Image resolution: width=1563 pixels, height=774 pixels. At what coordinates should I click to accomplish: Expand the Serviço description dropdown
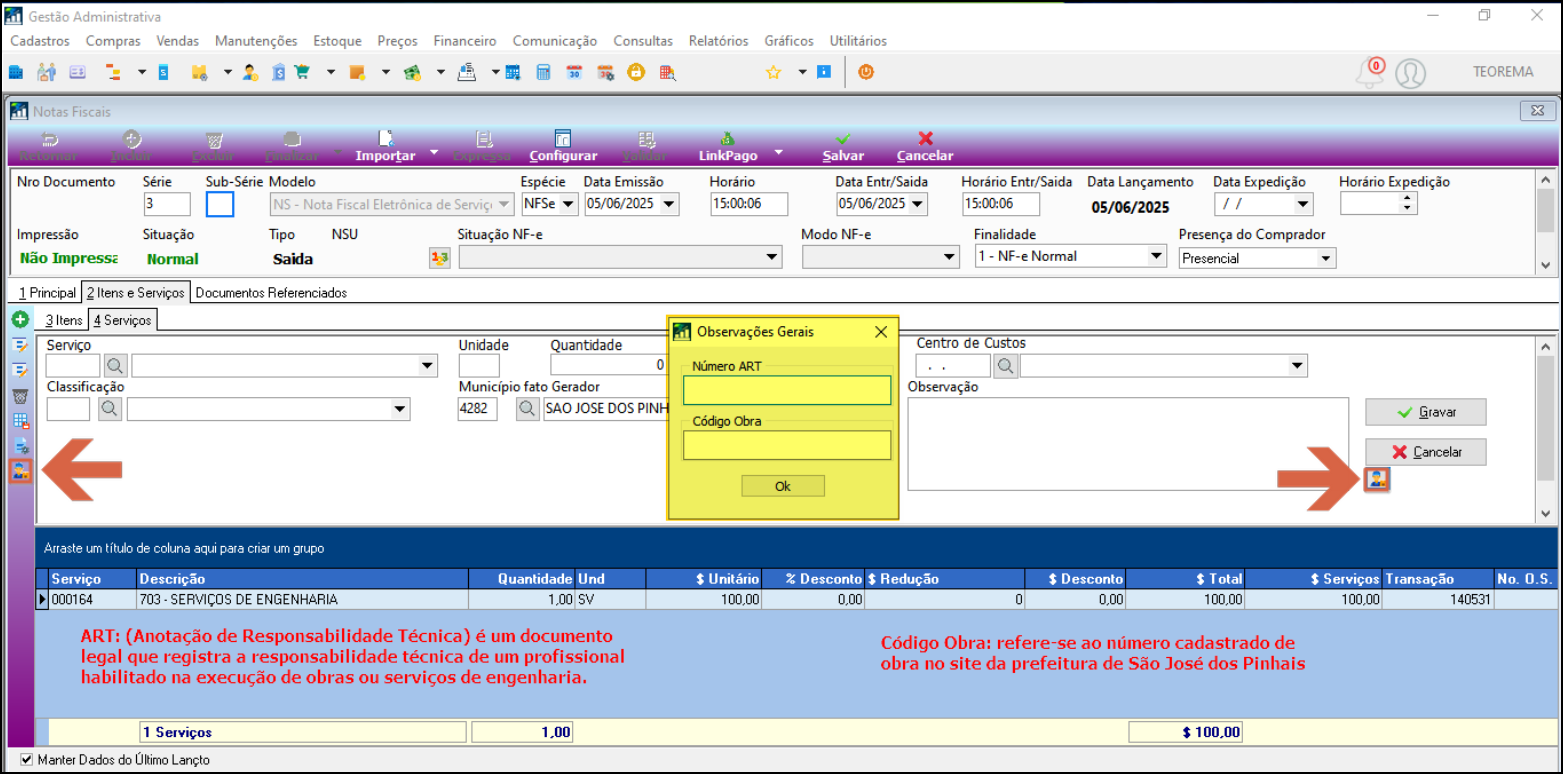click(x=428, y=366)
